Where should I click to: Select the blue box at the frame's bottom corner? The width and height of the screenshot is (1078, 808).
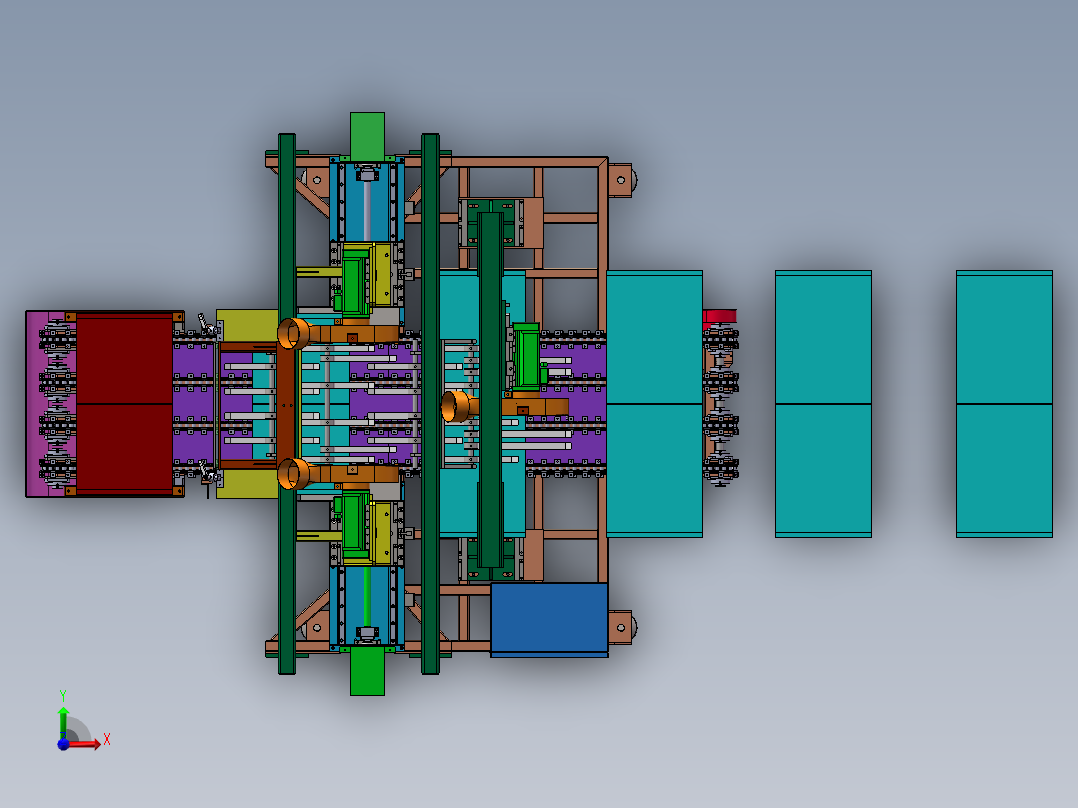[549, 620]
